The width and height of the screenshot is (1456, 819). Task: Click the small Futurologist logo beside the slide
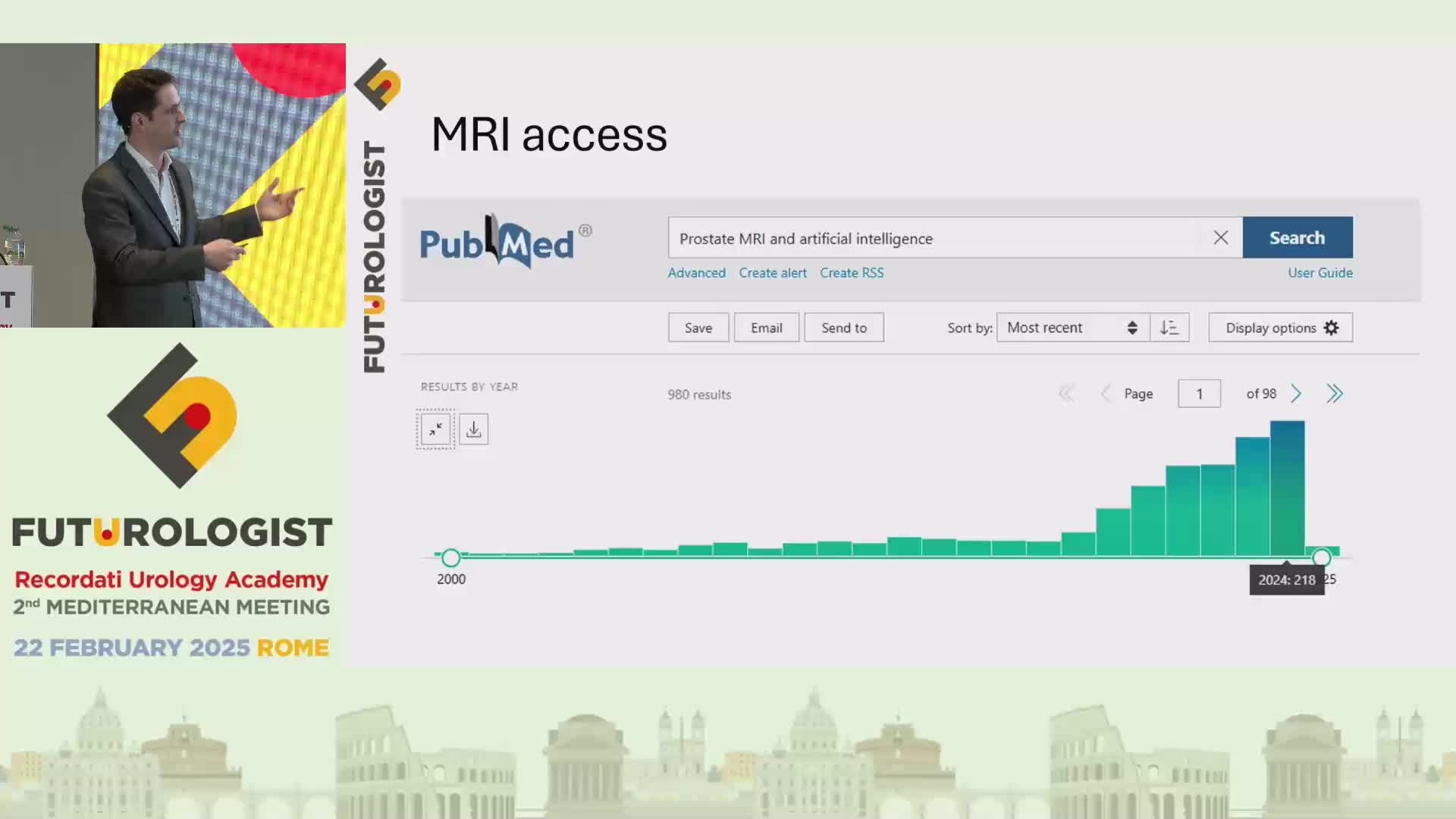(377, 84)
